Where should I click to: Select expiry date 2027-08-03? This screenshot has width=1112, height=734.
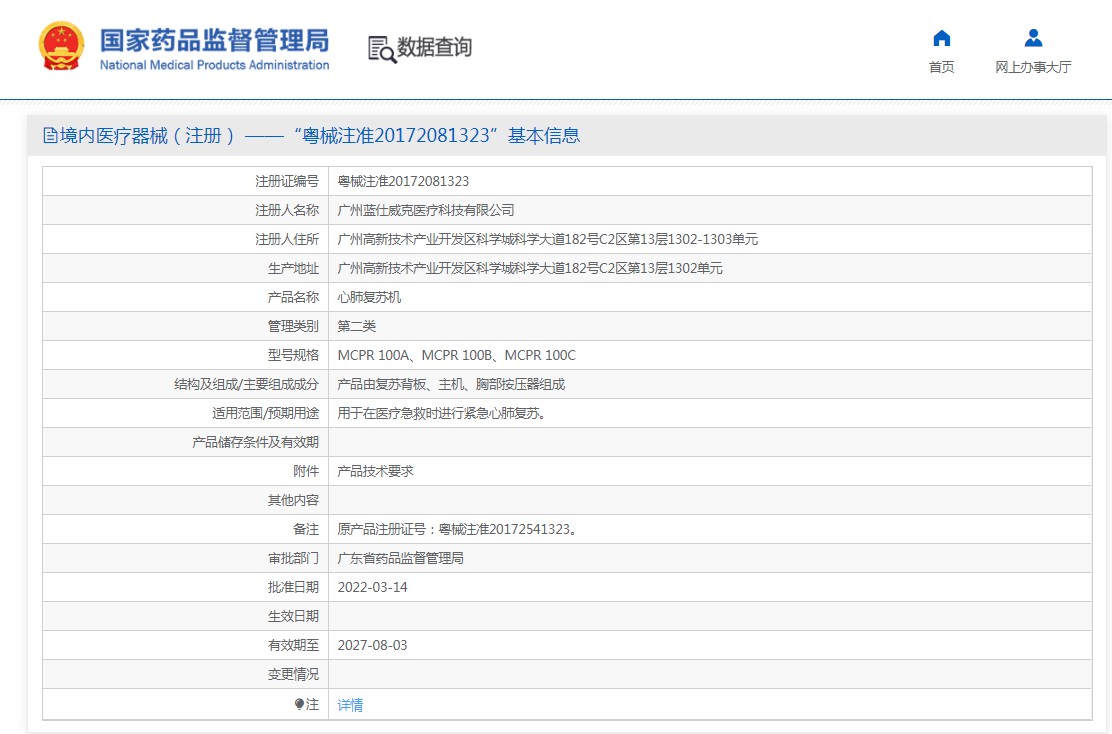372,645
